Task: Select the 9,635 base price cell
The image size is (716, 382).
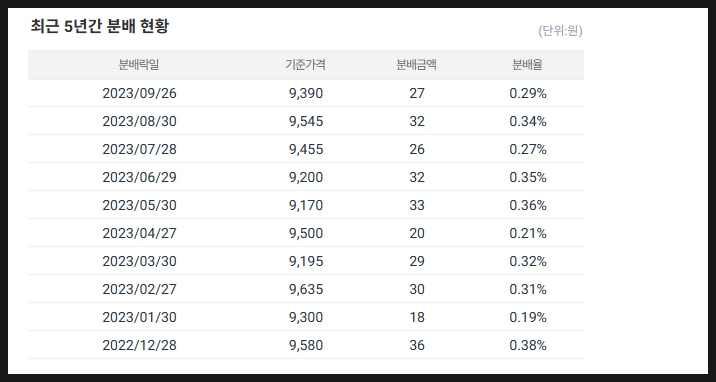Action: click(306, 289)
